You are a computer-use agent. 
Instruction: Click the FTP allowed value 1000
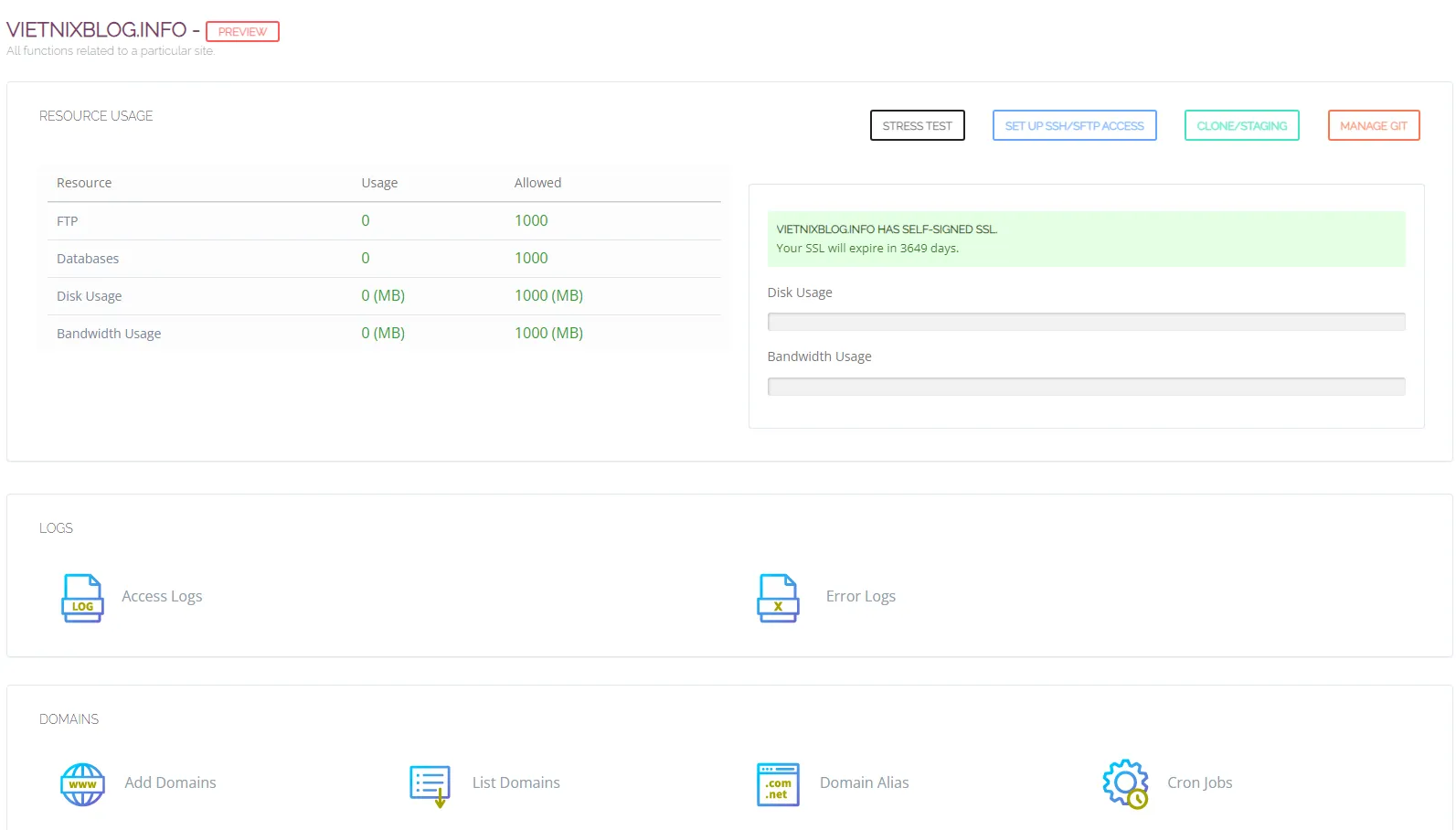(531, 220)
